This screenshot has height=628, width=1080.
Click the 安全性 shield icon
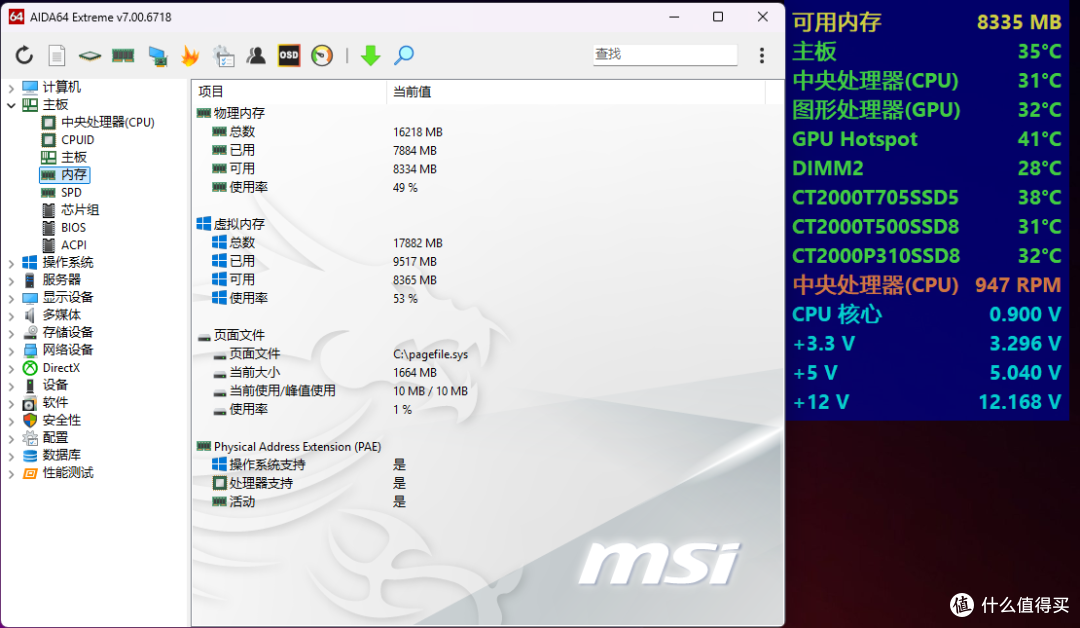30,420
